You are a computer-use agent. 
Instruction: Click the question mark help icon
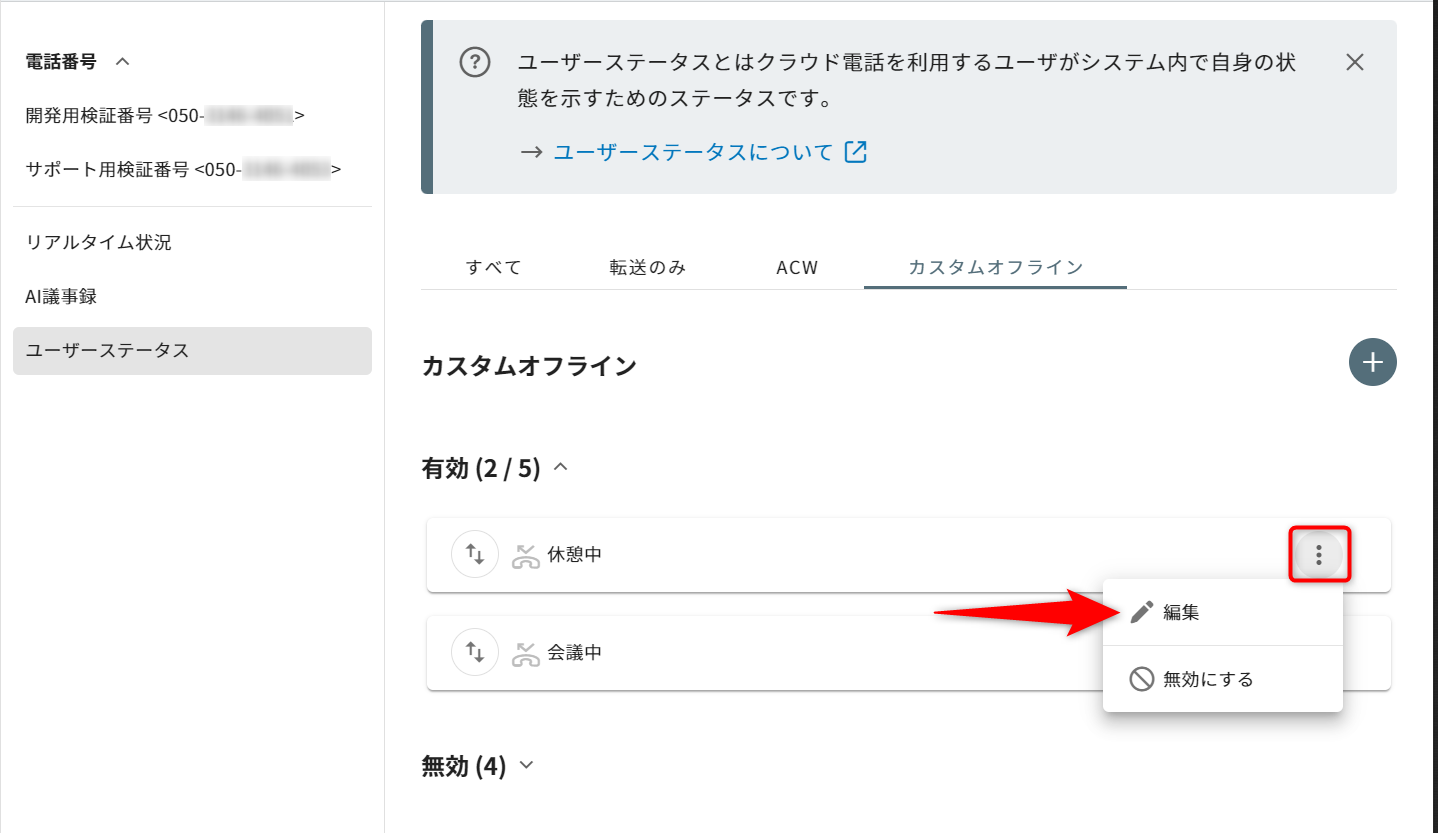pyautogui.click(x=475, y=63)
